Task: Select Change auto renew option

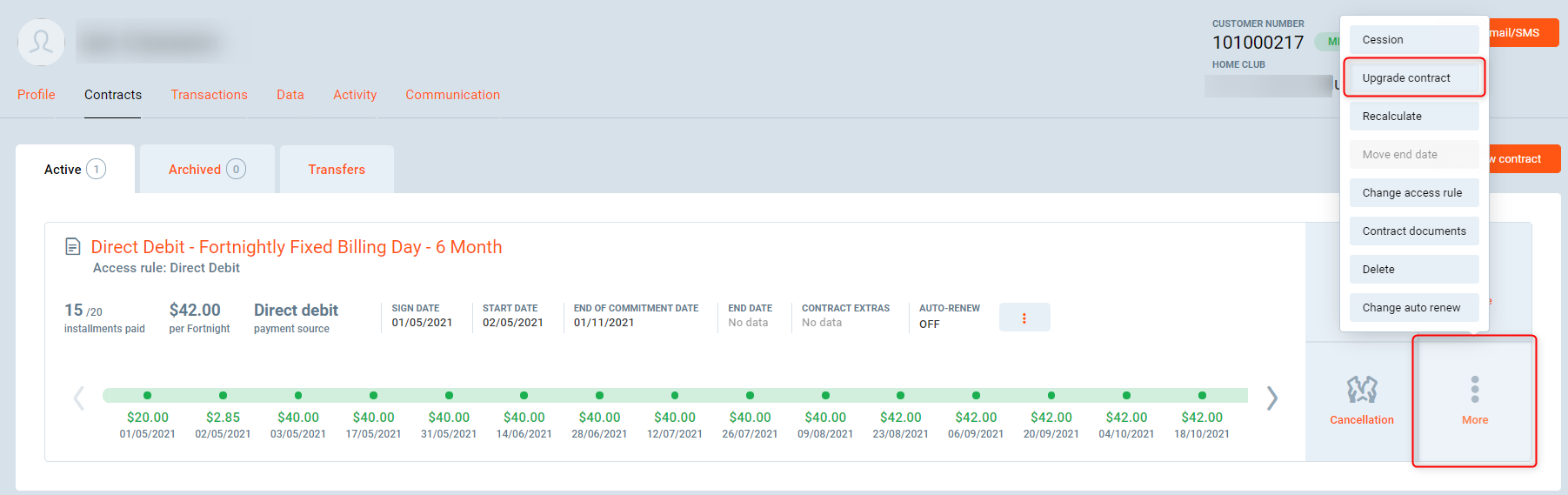Action: tap(1413, 308)
